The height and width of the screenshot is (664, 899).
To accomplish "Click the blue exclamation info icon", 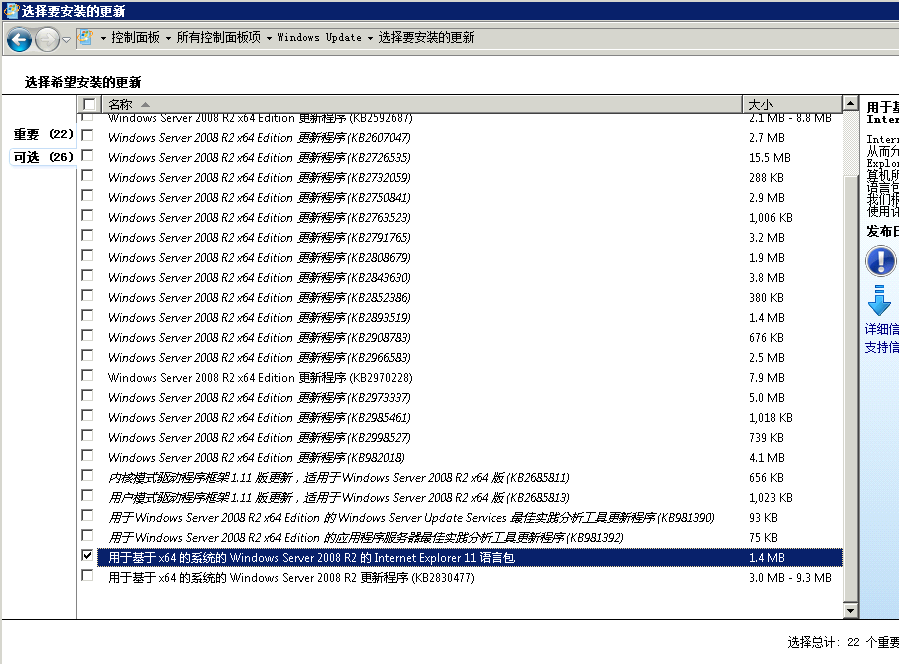I will coord(881,261).
